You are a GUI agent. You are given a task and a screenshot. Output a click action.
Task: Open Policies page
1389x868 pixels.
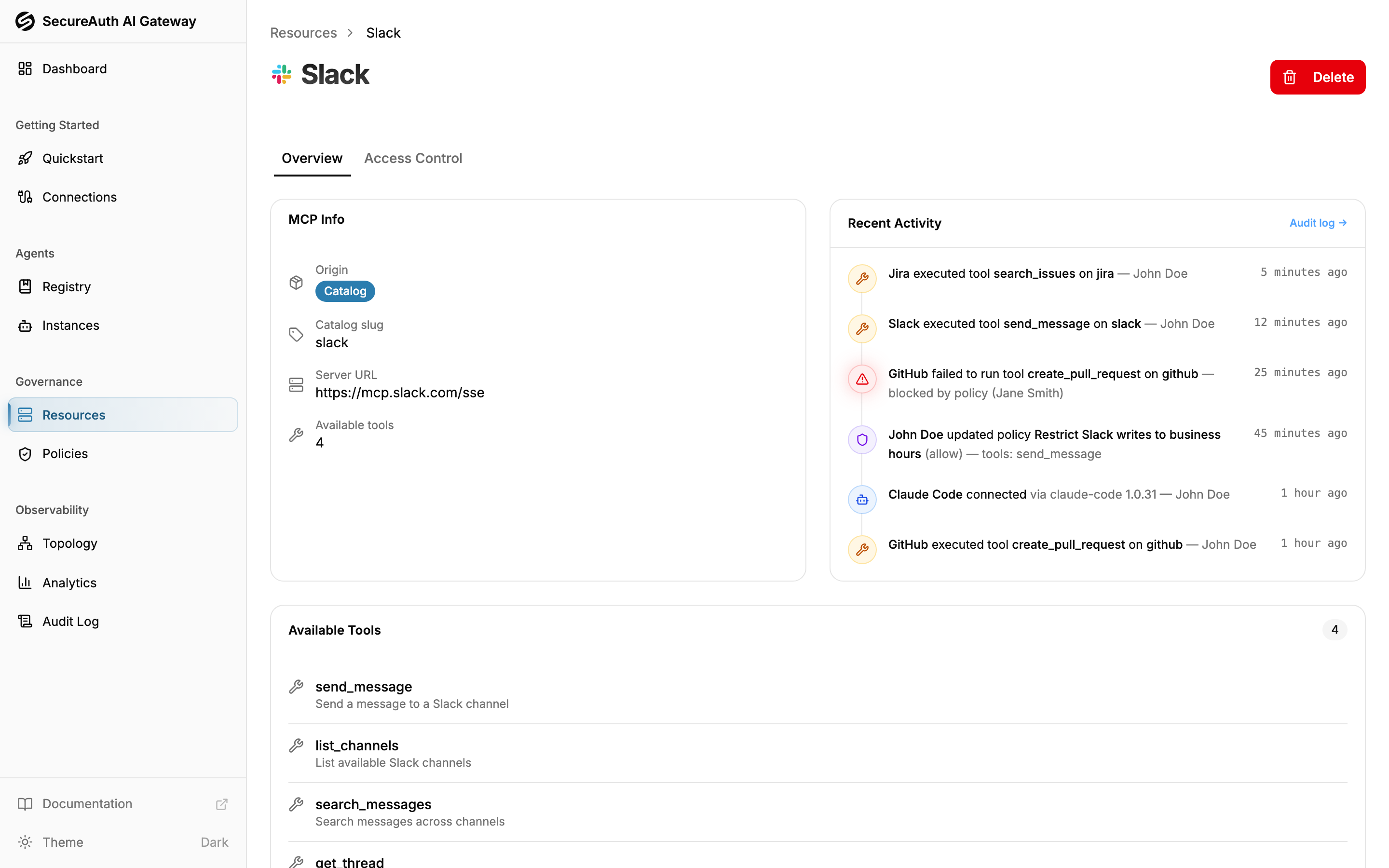[x=123, y=453]
